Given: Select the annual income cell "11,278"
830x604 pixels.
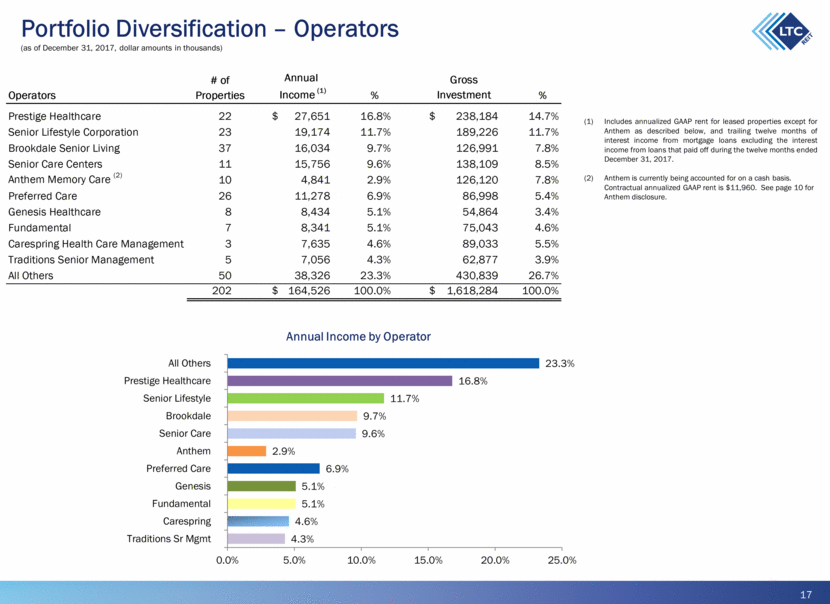Looking at the screenshot, I should pos(312,196).
